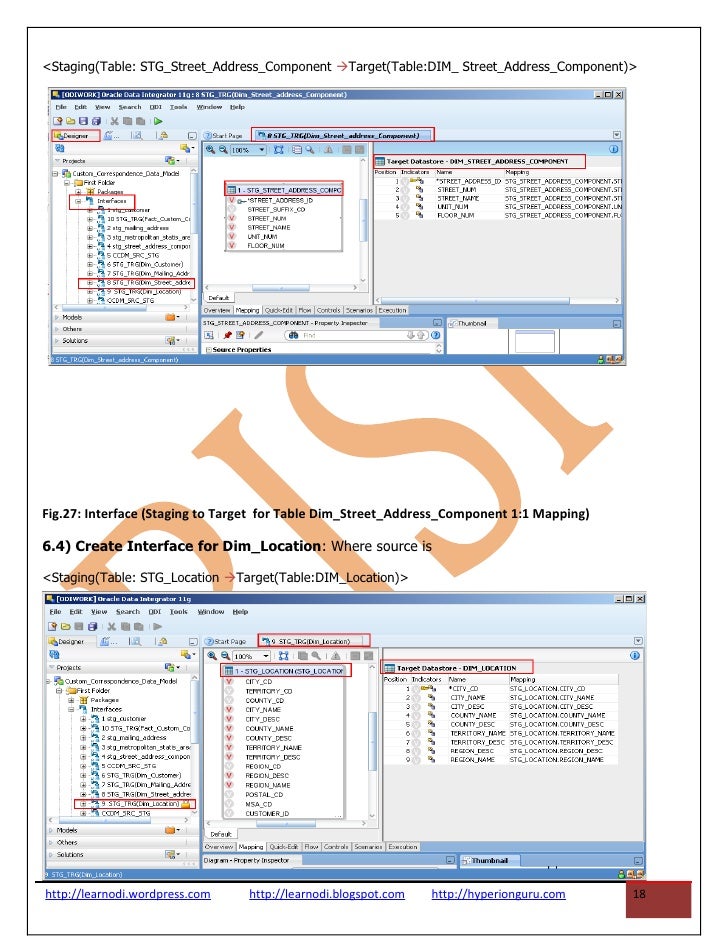Open ODI menu in upper ODI window
The image size is (728, 942).
tap(156, 107)
